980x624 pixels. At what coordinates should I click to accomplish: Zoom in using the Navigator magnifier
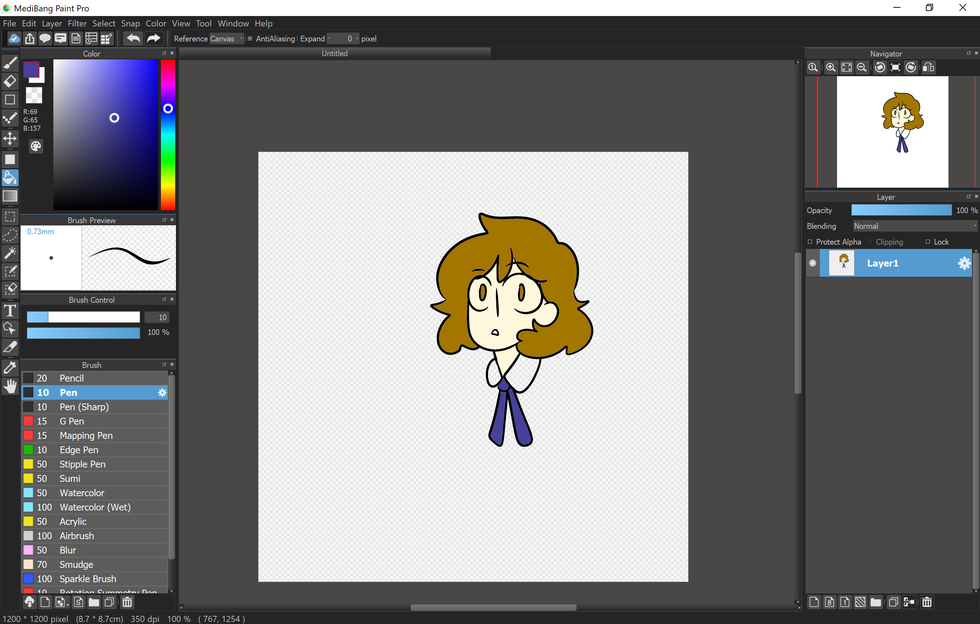pos(830,67)
